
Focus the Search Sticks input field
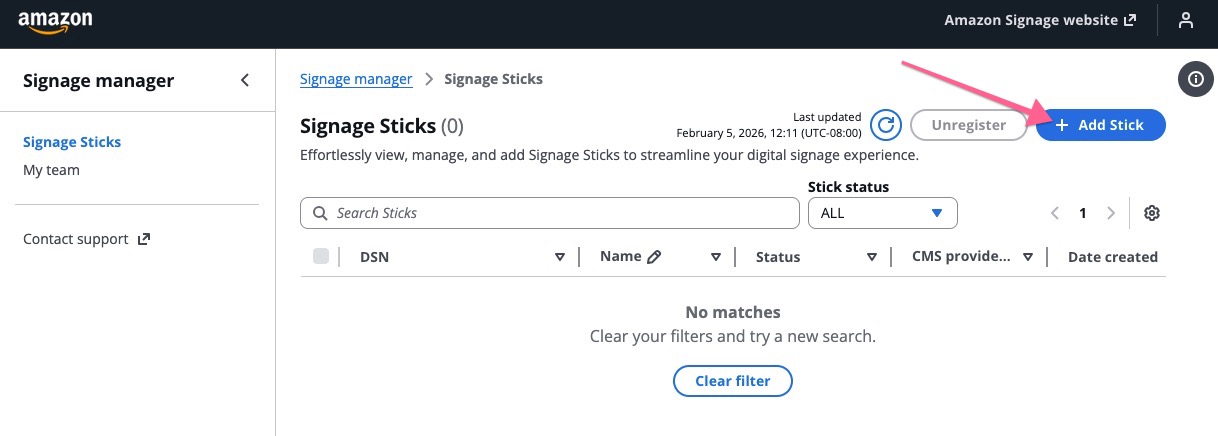[x=560, y=213]
